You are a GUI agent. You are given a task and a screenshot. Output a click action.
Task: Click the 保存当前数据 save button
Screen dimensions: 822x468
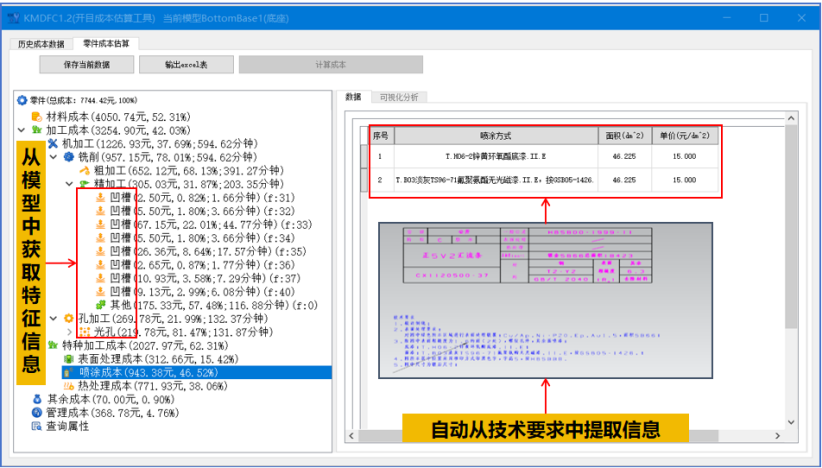(87, 64)
